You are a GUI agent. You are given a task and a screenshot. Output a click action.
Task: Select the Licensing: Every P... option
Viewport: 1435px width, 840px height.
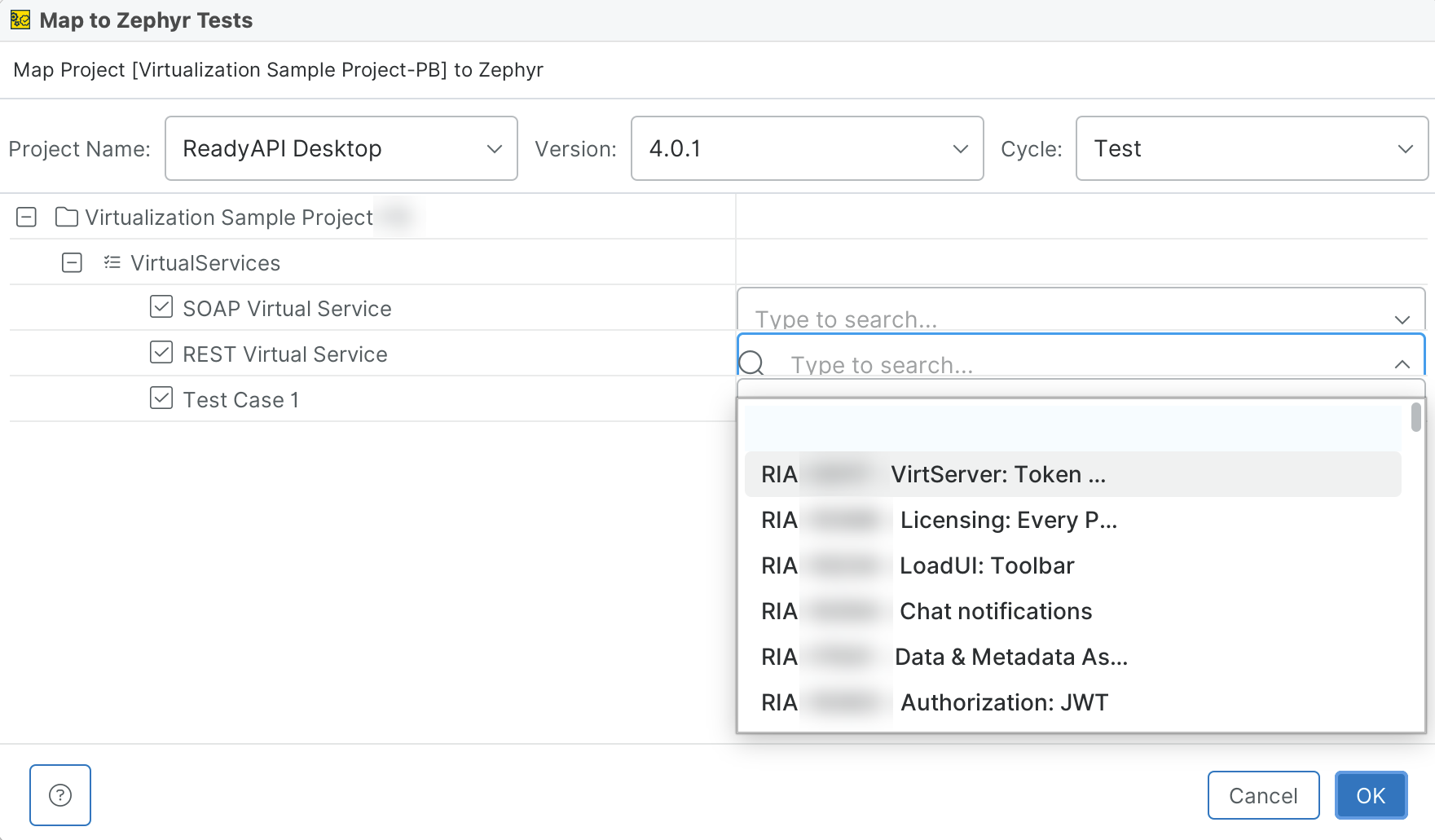[1072, 520]
